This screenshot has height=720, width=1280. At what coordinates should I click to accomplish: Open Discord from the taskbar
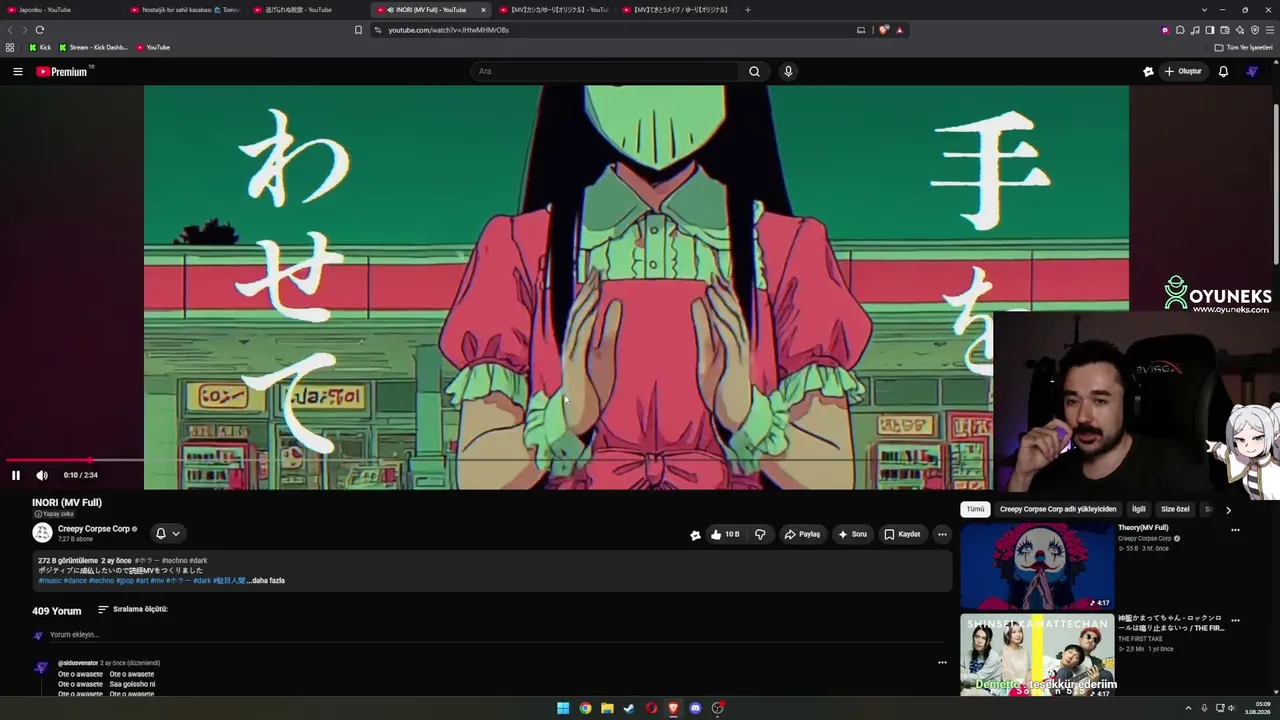pos(695,708)
